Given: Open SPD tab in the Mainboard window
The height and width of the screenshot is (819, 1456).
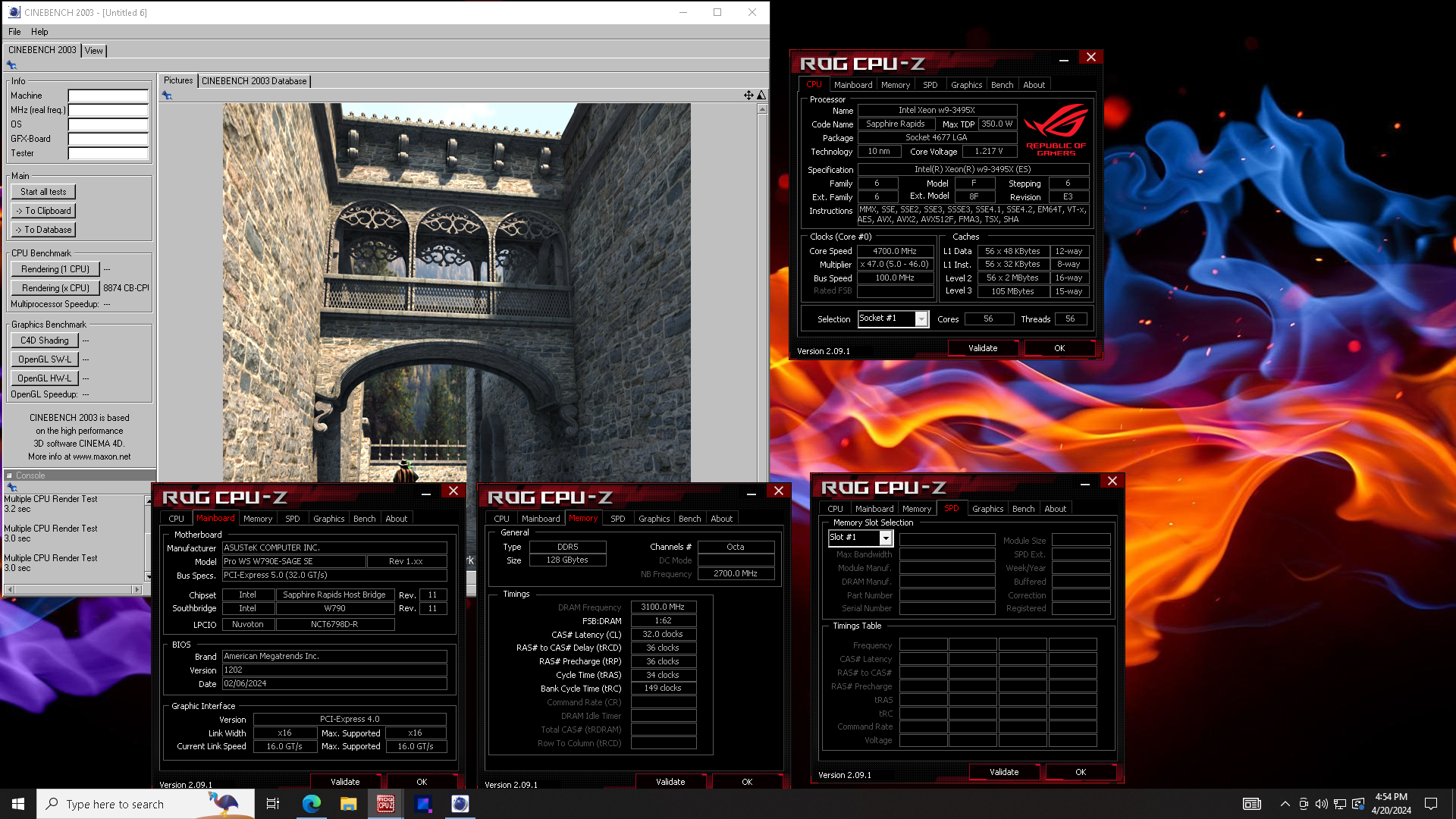Looking at the screenshot, I should (292, 519).
